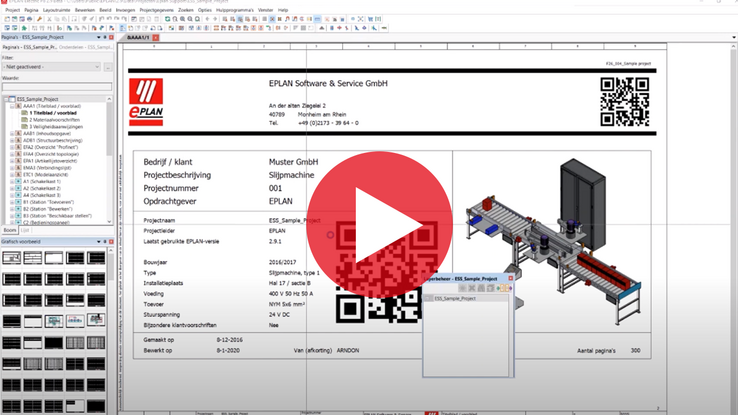Open the Filter dropdown 'Niet geactiveerd'
This screenshot has width=738, height=415.
(51, 67)
